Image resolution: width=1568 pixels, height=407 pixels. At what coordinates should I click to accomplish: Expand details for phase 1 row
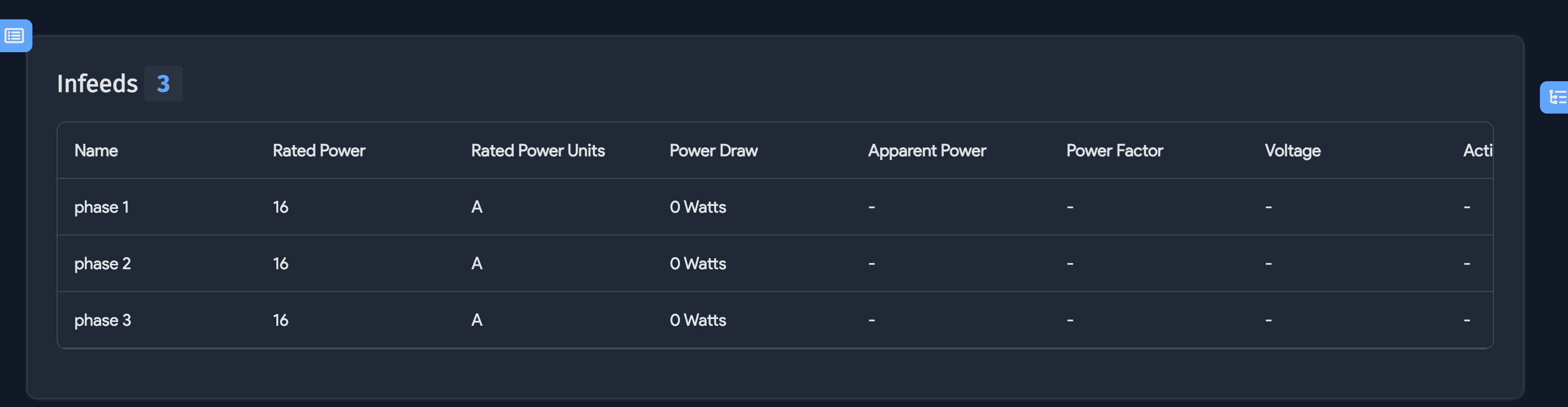(102, 207)
